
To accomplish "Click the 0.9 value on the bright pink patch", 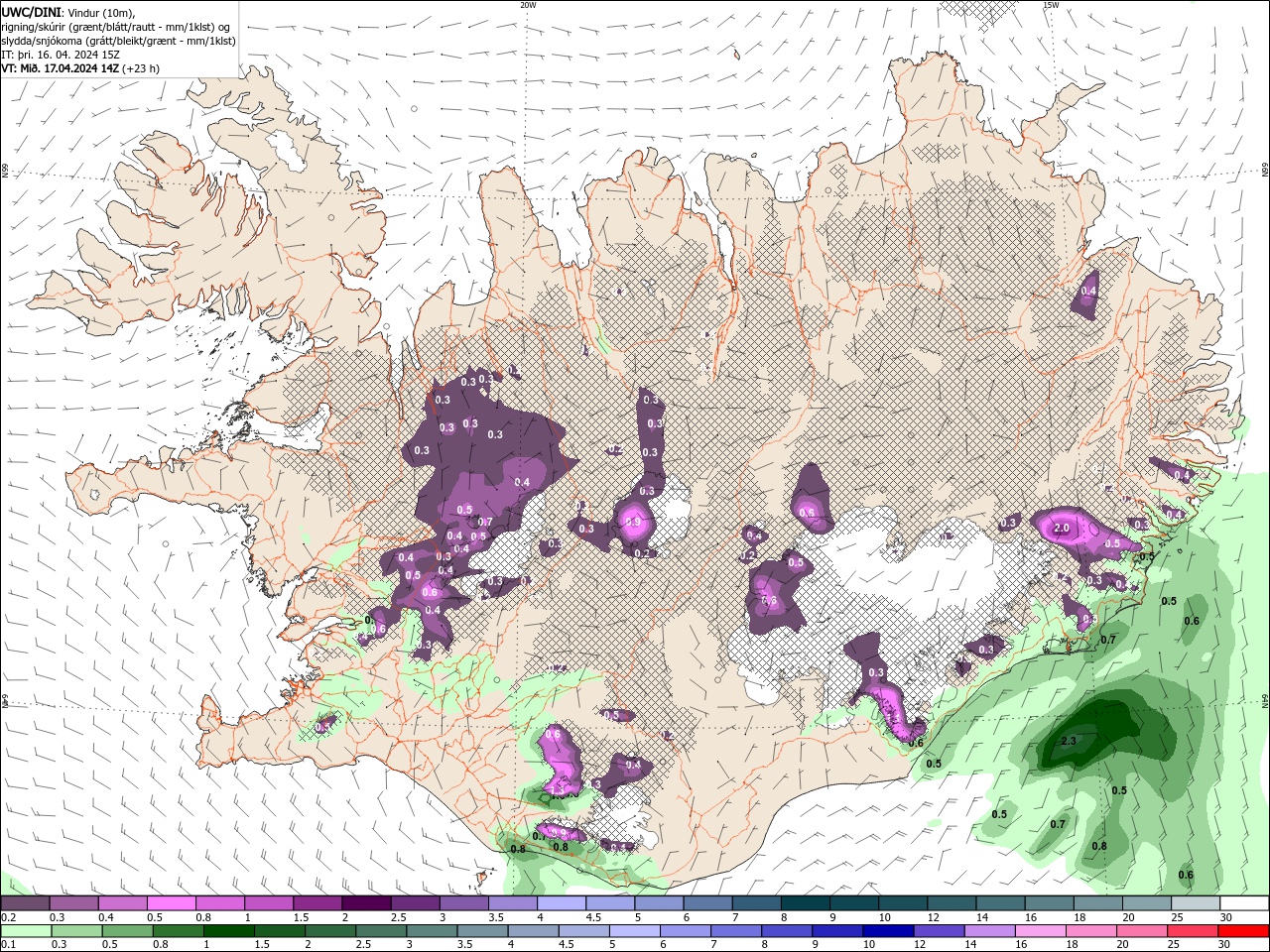I will (x=633, y=522).
